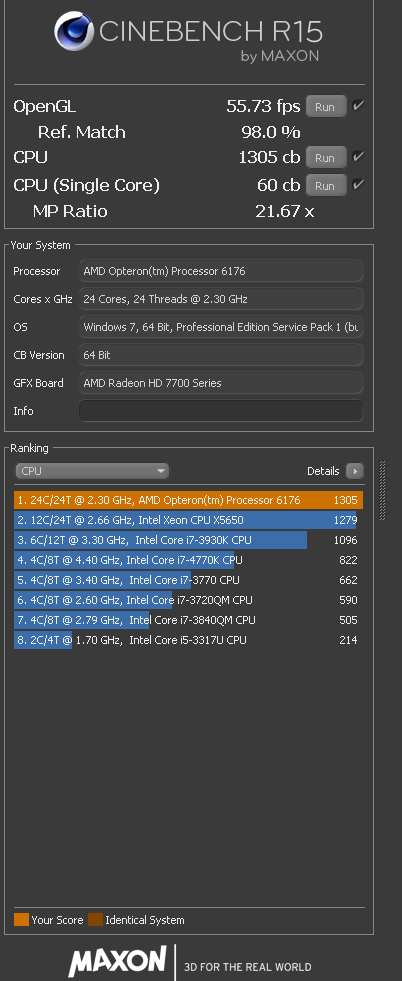Run the CPU Single Core benchmark

325,186
